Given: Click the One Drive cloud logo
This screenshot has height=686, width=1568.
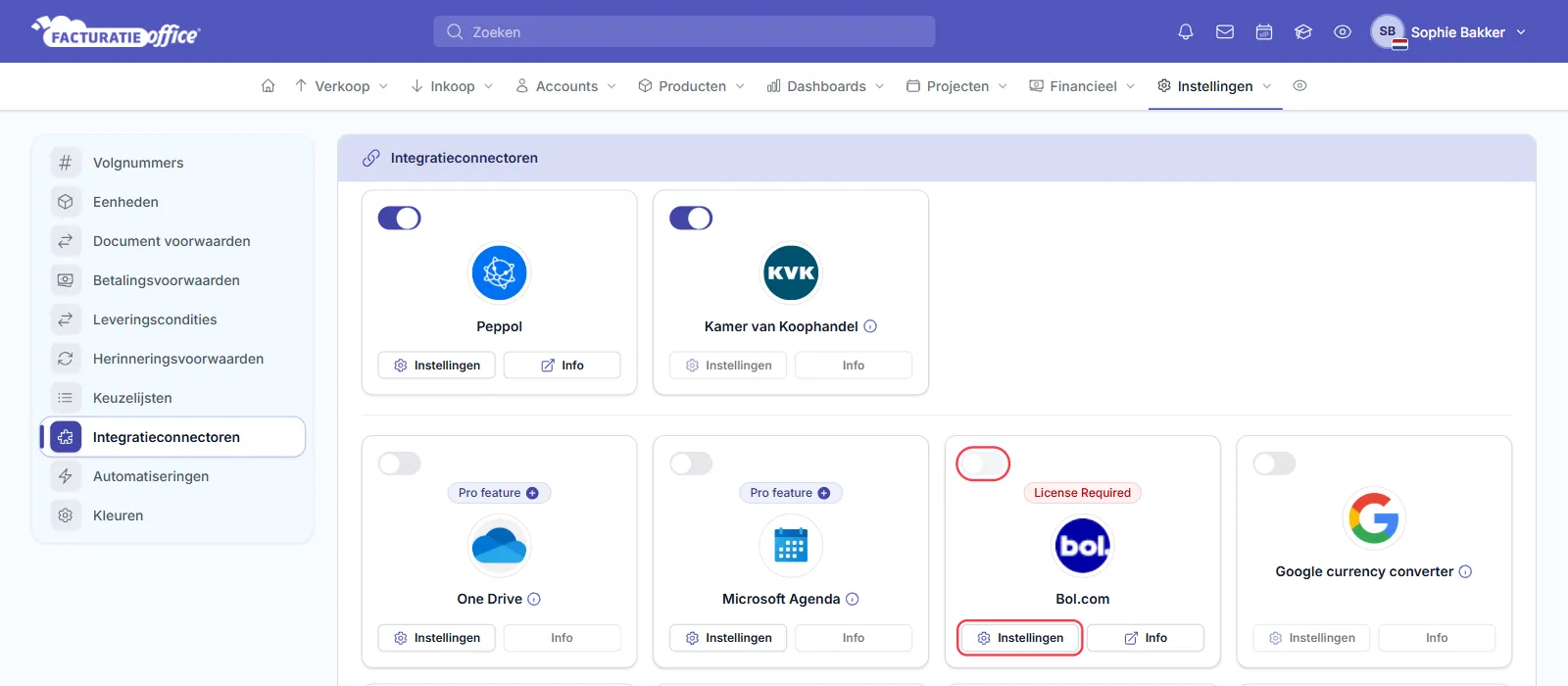Looking at the screenshot, I should pos(499,546).
